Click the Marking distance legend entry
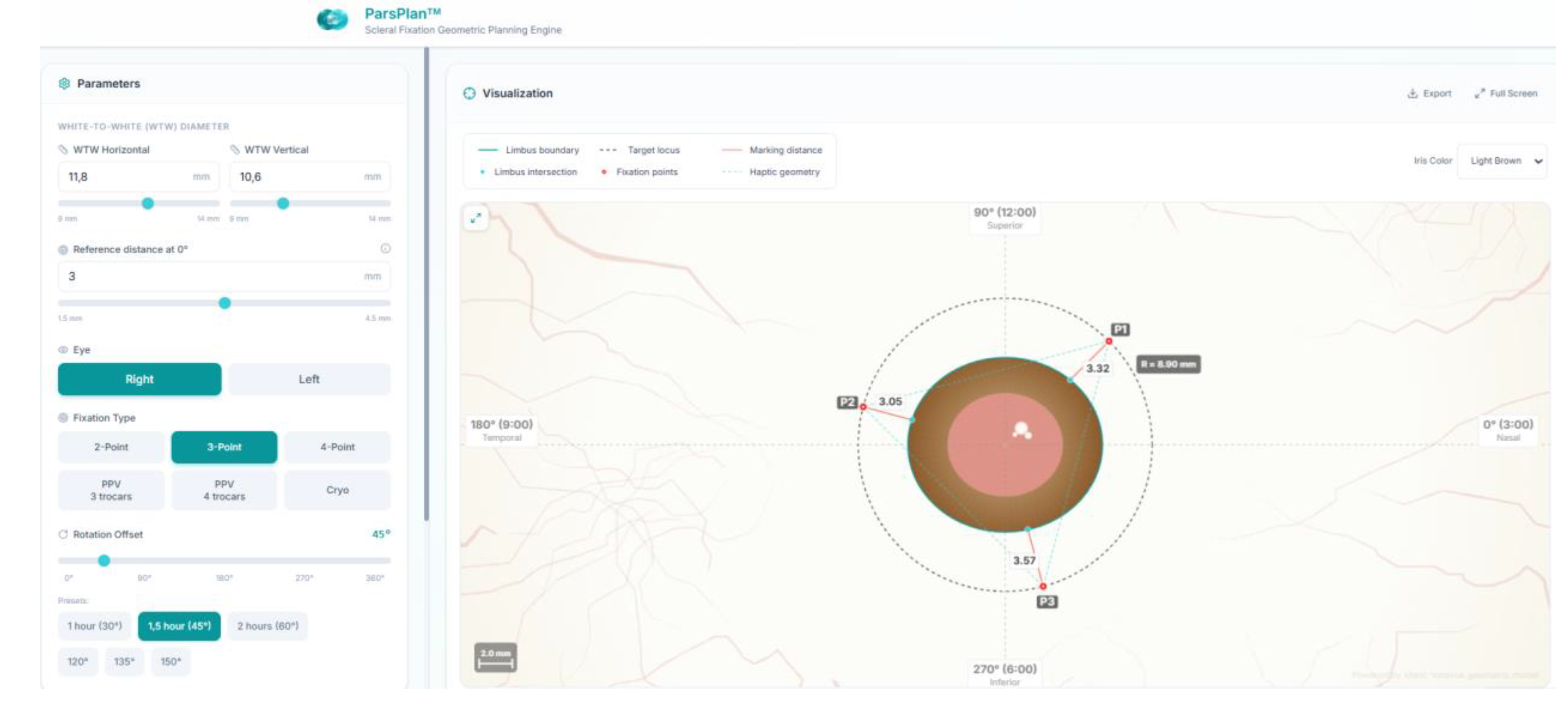1568x709 pixels. point(772,150)
